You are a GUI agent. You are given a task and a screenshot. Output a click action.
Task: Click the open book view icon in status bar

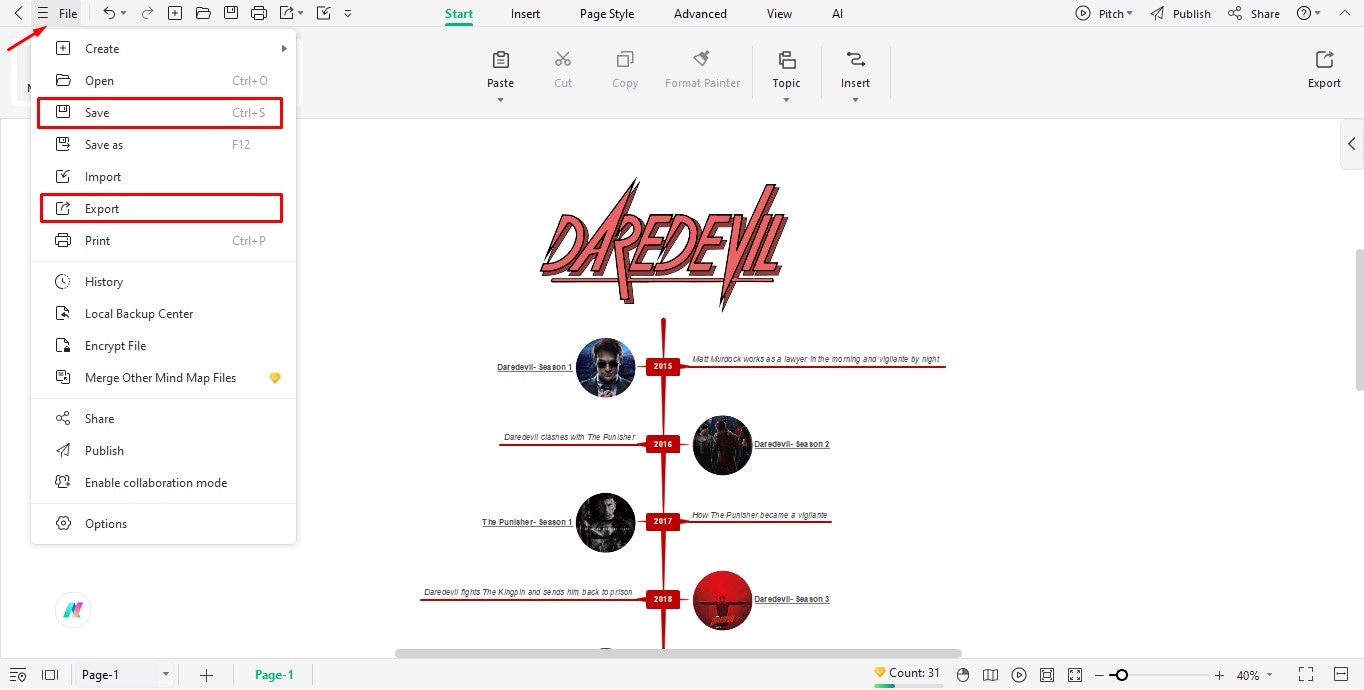click(x=991, y=675)
